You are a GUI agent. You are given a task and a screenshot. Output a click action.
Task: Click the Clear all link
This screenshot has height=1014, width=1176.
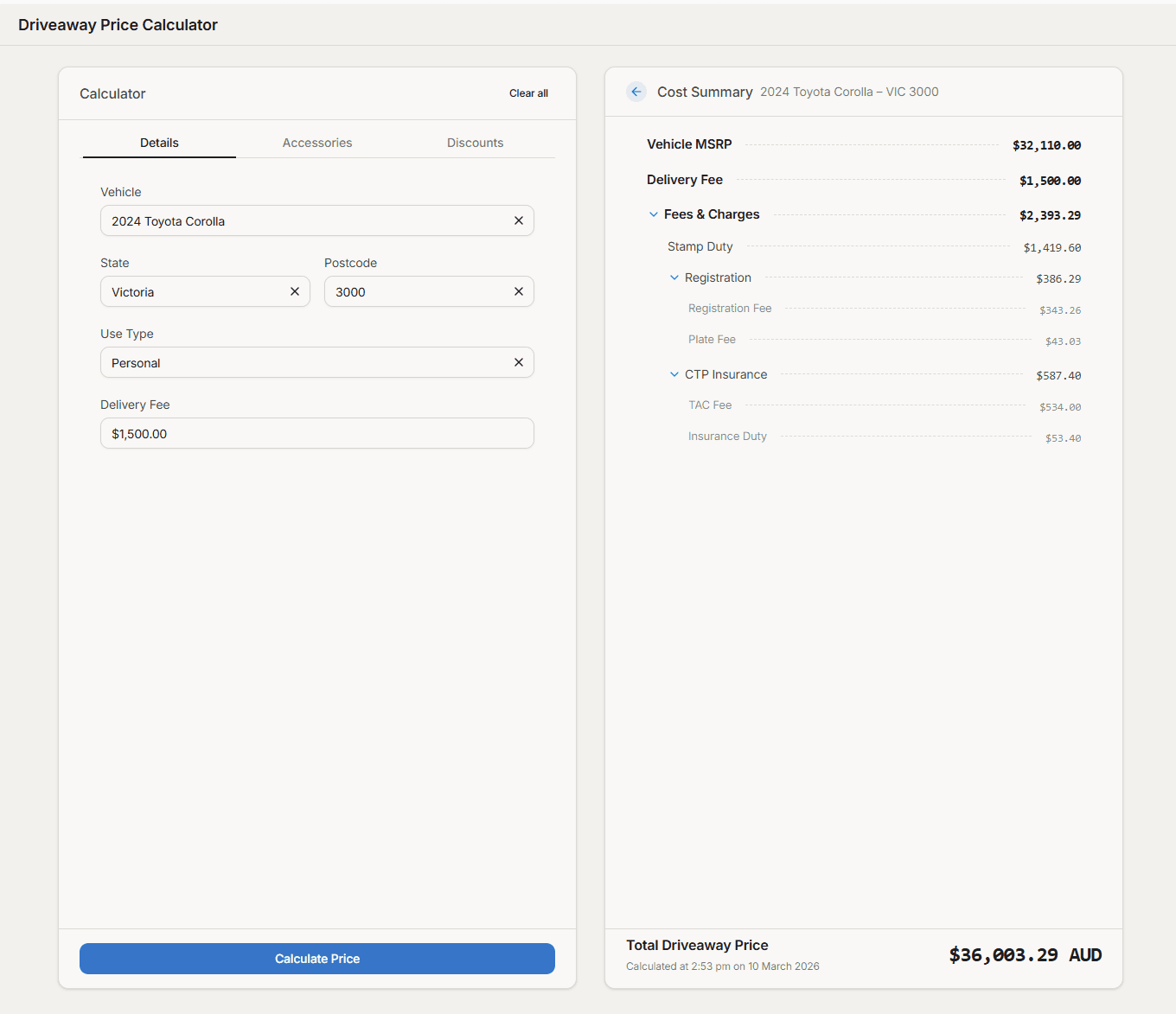point(528,93)
